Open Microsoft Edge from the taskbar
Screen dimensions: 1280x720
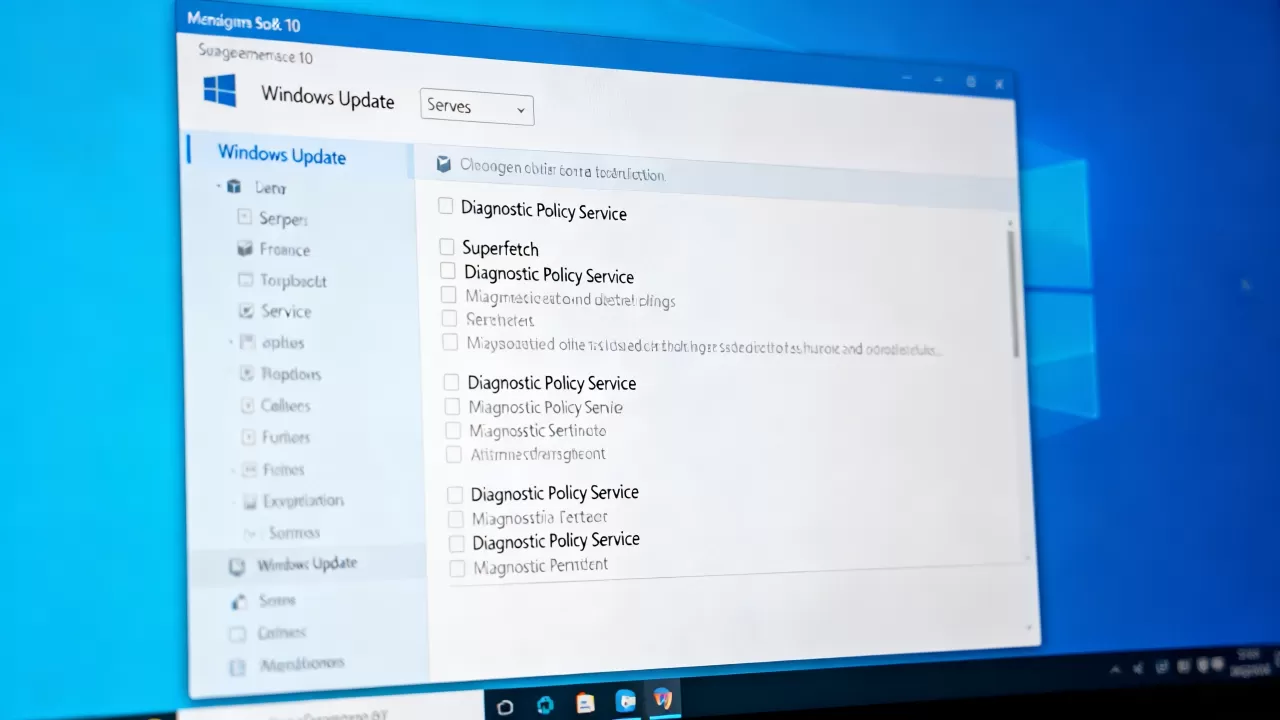point(545,705)
